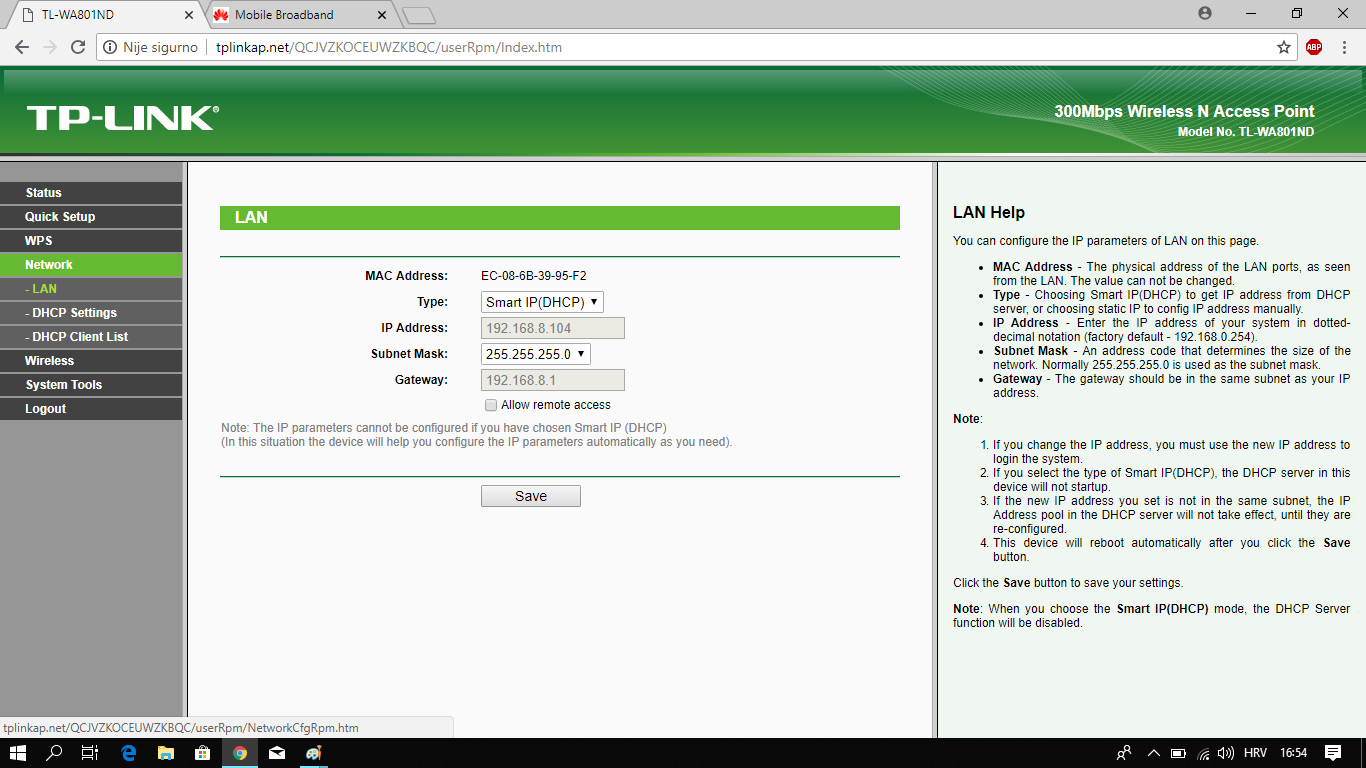Image resolution: width=1366 pixels, height=768 pixels.
Task: Open the WPS sidebar item
Action: pyautogui.click(x=91, y=241)
